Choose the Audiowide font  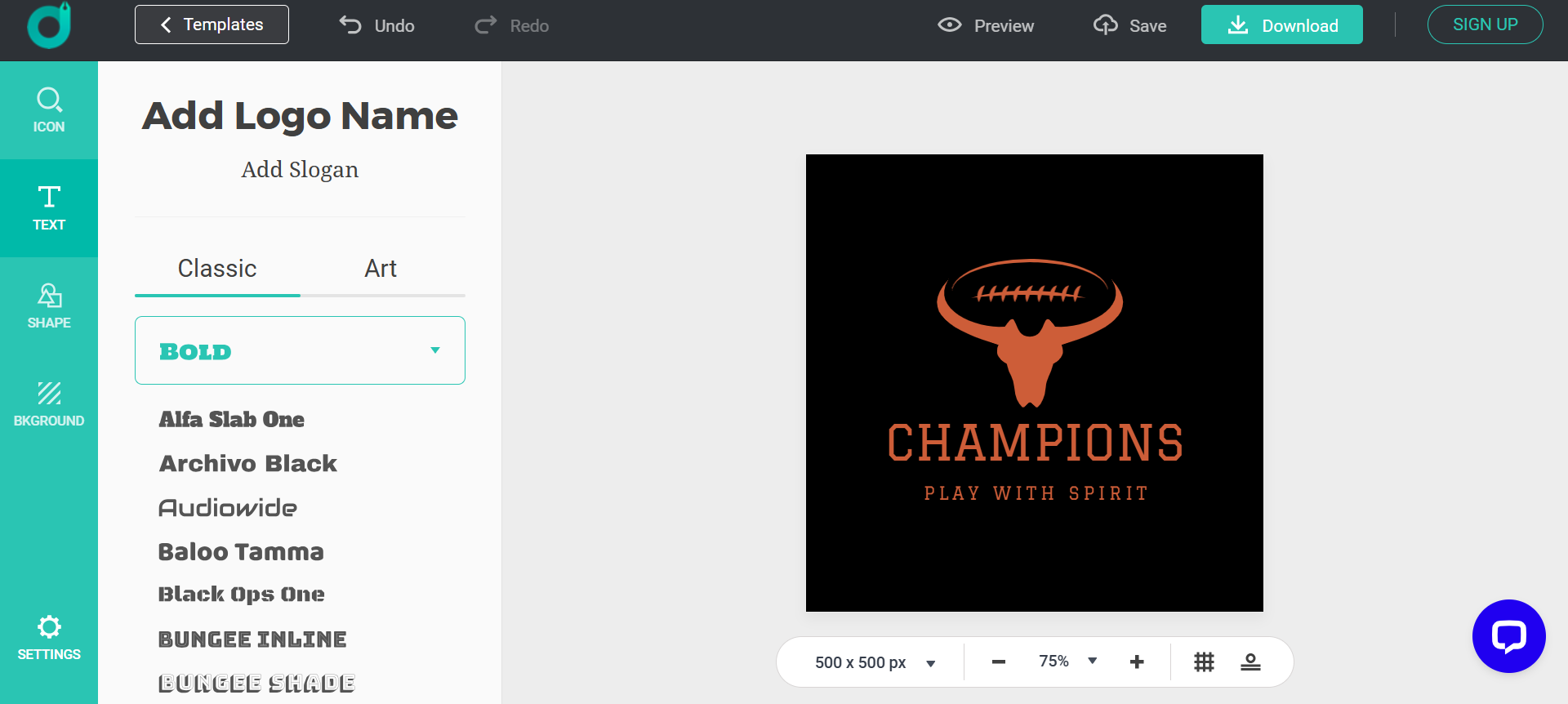(x=228, y=508)
